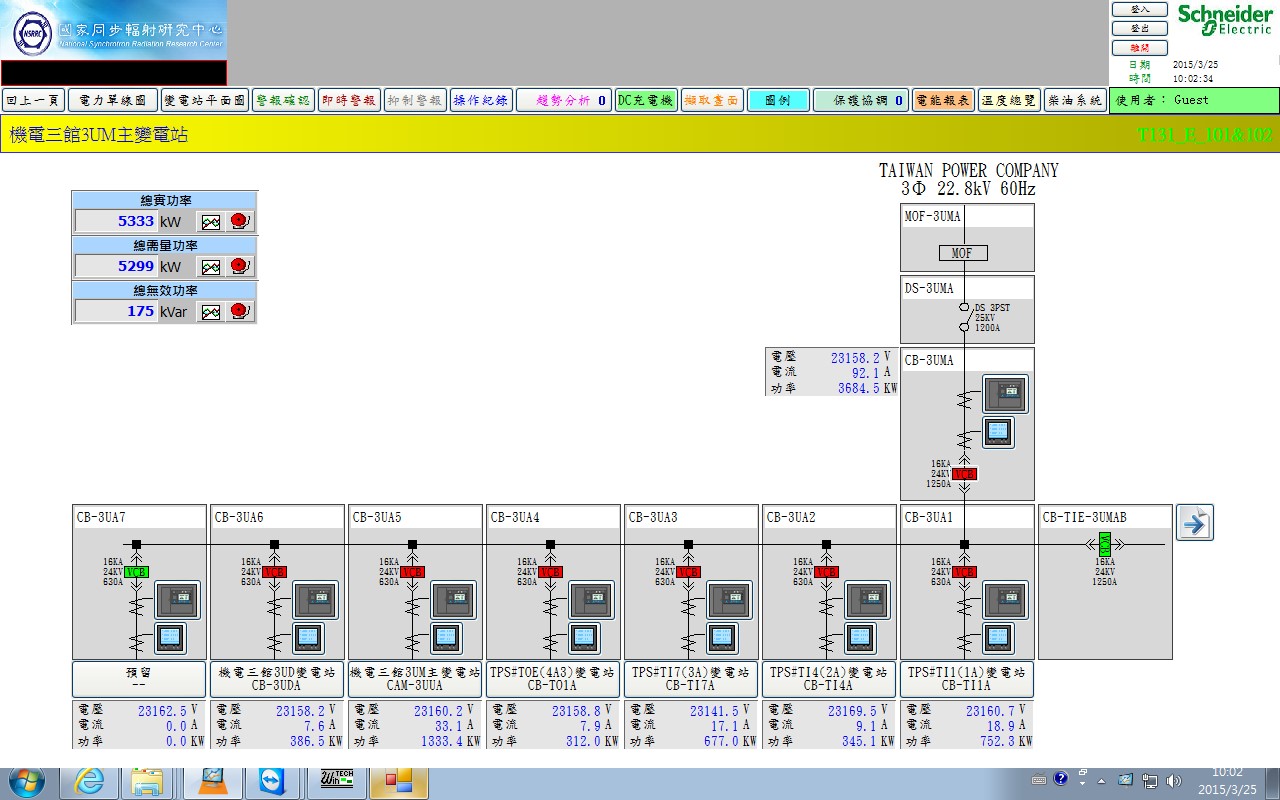
Task: Open power meter icon in CB-3UA1
Action: pos(999,637)
